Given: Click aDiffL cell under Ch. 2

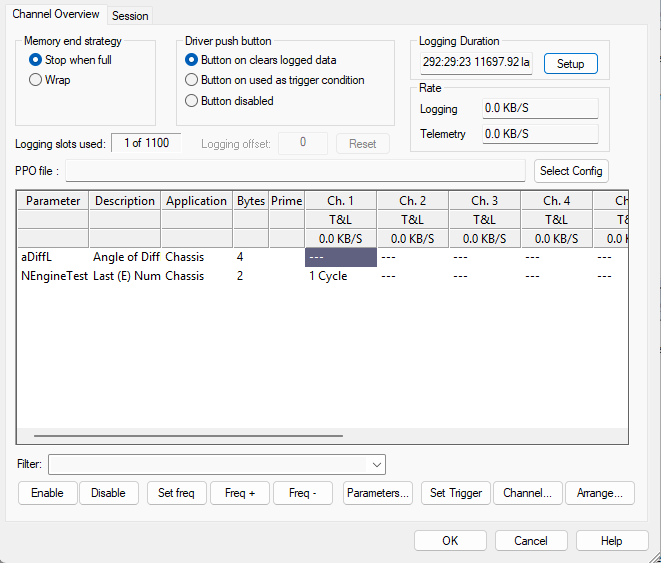Looking at the screenshot, I should 413,257.
